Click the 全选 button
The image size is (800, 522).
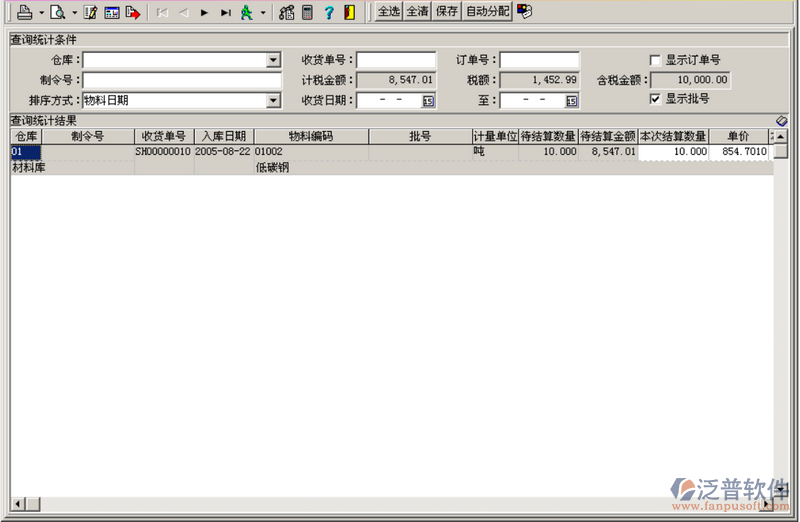pos(389,11)
